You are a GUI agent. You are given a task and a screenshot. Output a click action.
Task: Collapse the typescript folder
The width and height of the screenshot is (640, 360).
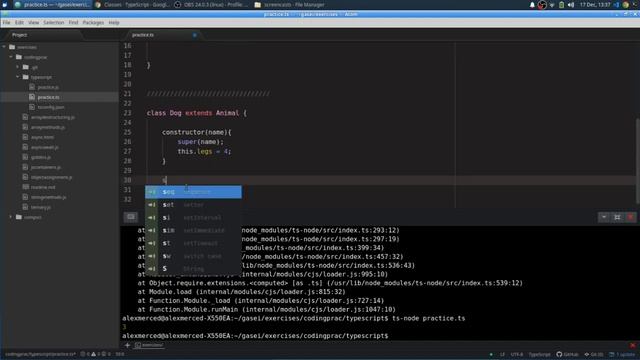[x=18, y=77]
